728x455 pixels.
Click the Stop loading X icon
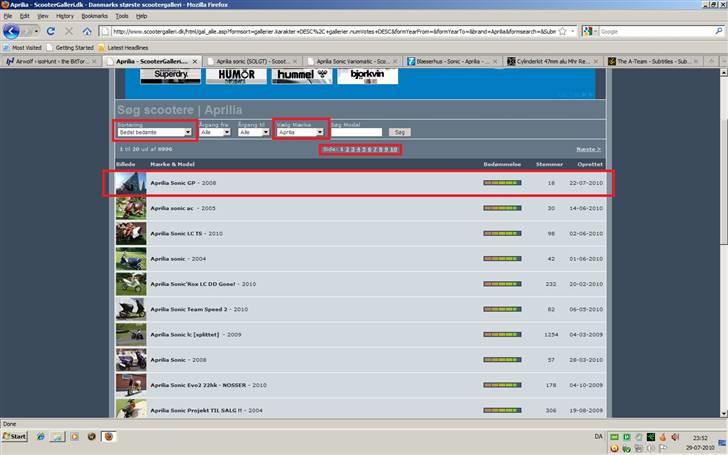coord(68,31)
